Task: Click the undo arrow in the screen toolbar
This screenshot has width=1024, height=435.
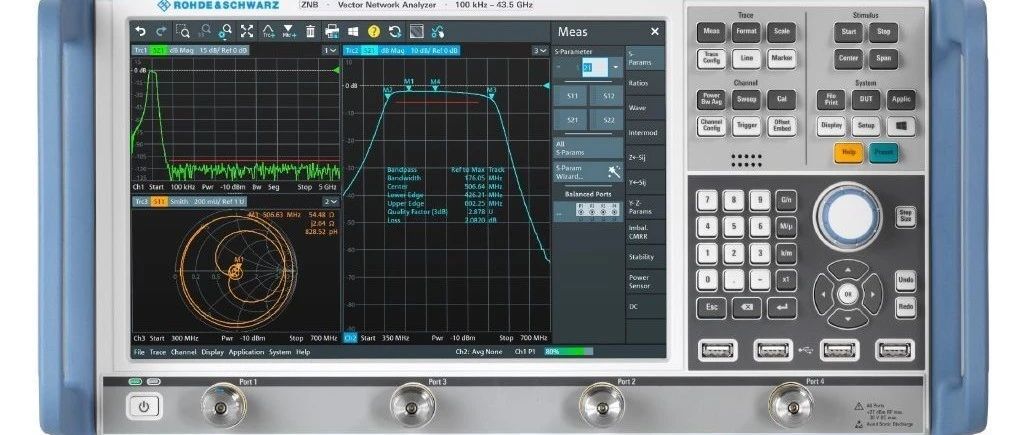Action: [x=140, y=31]
